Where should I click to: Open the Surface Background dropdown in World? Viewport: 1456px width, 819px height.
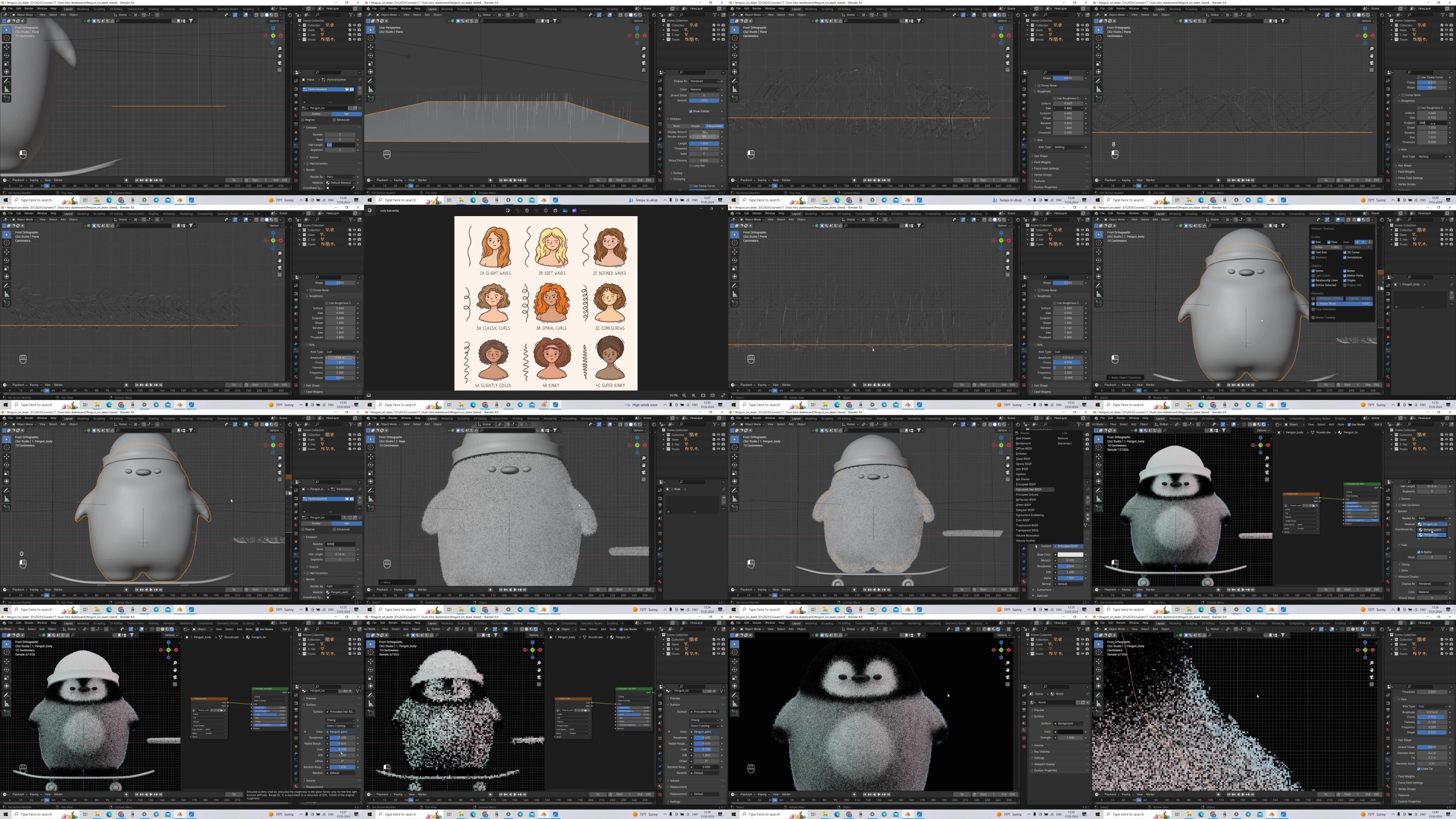coord(1068,723)
